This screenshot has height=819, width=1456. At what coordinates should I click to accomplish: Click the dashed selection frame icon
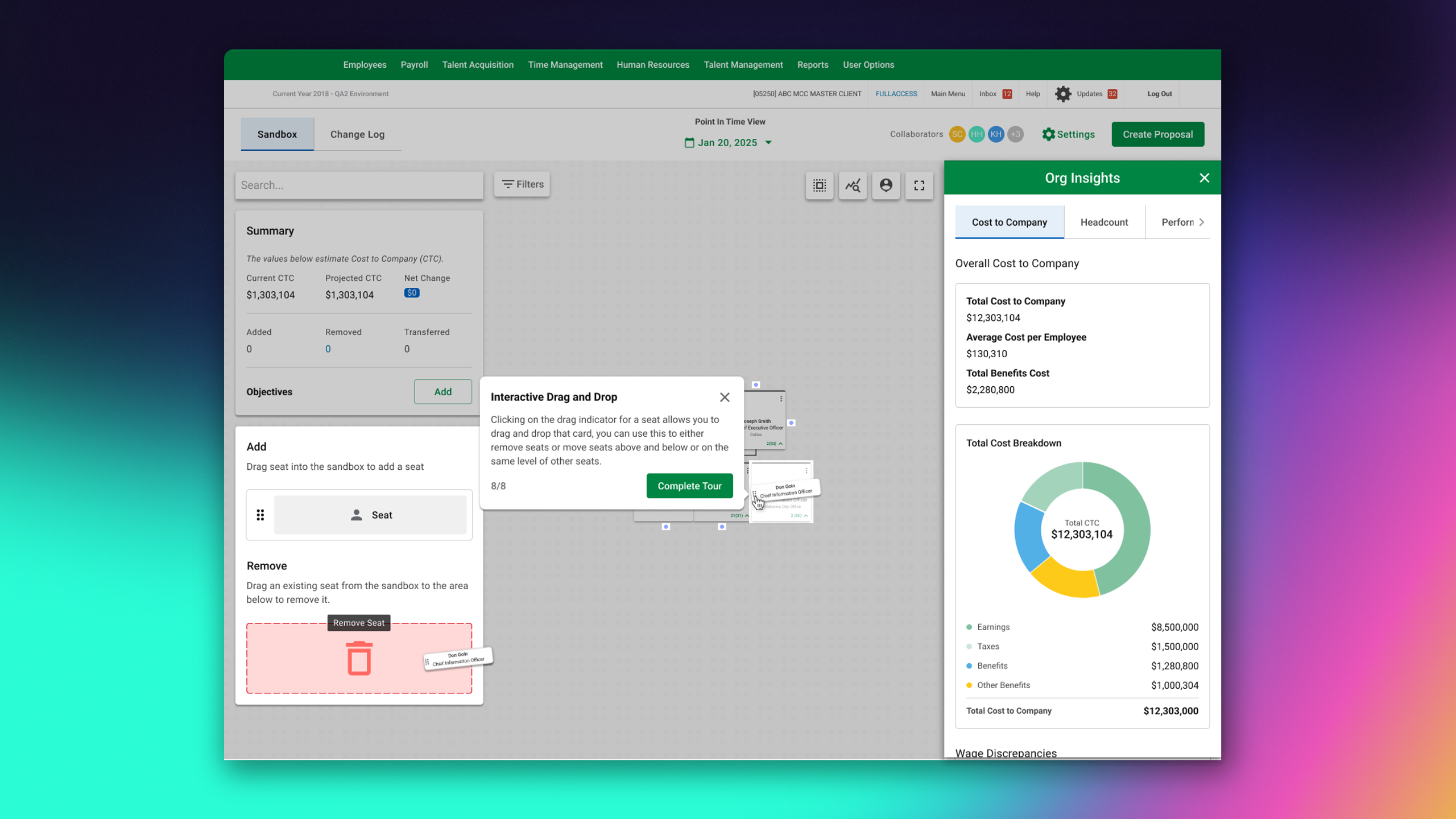(819, 185)
